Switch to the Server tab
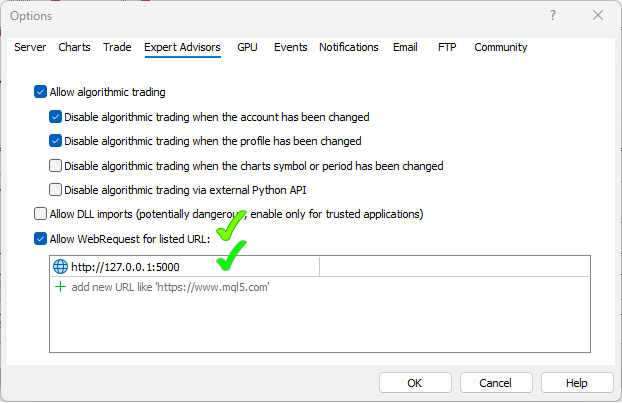Viewport: 622px width, 403px height. coord(30,47)
